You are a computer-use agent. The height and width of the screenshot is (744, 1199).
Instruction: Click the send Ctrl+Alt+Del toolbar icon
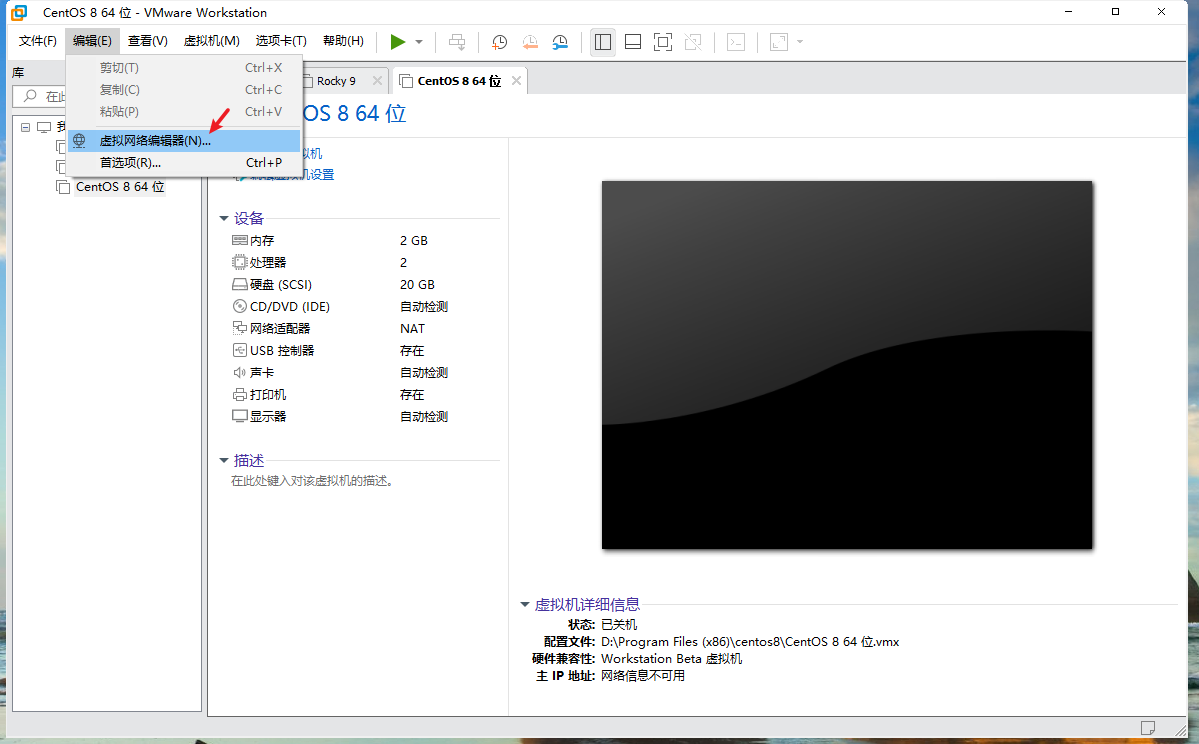click(x=457, y=42)
